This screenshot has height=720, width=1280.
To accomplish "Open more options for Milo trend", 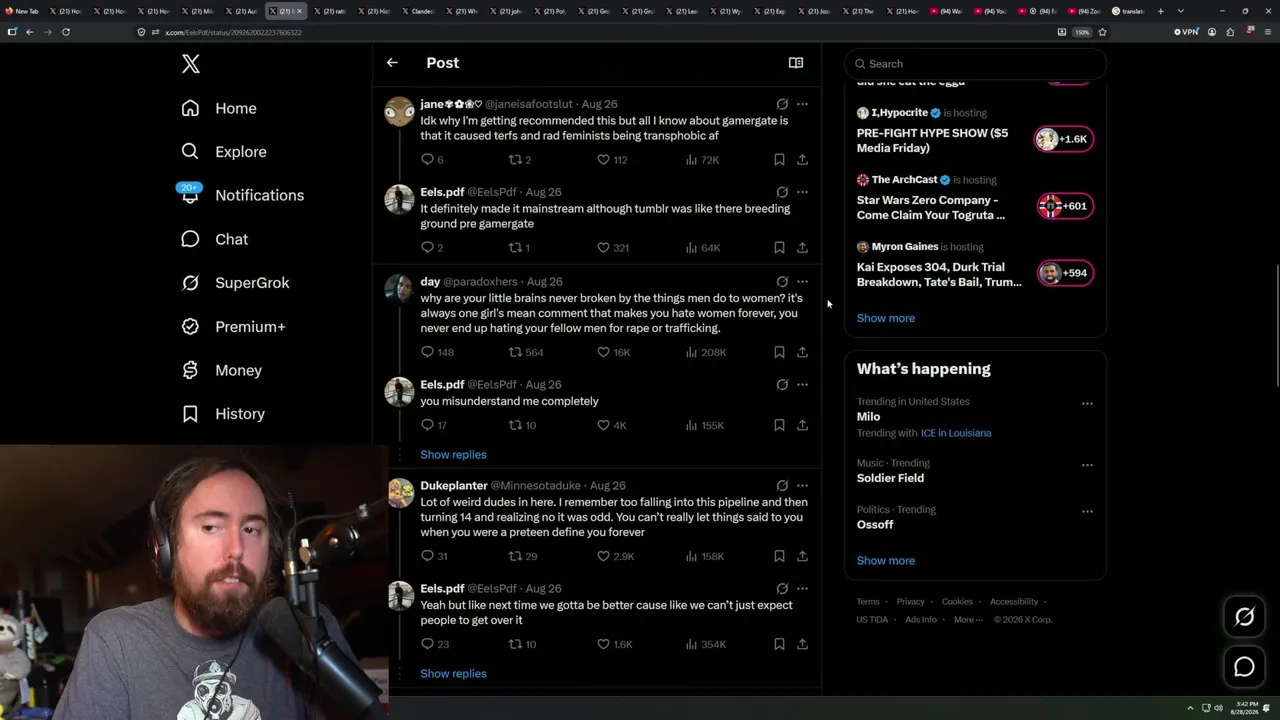I will [1087, 404].
